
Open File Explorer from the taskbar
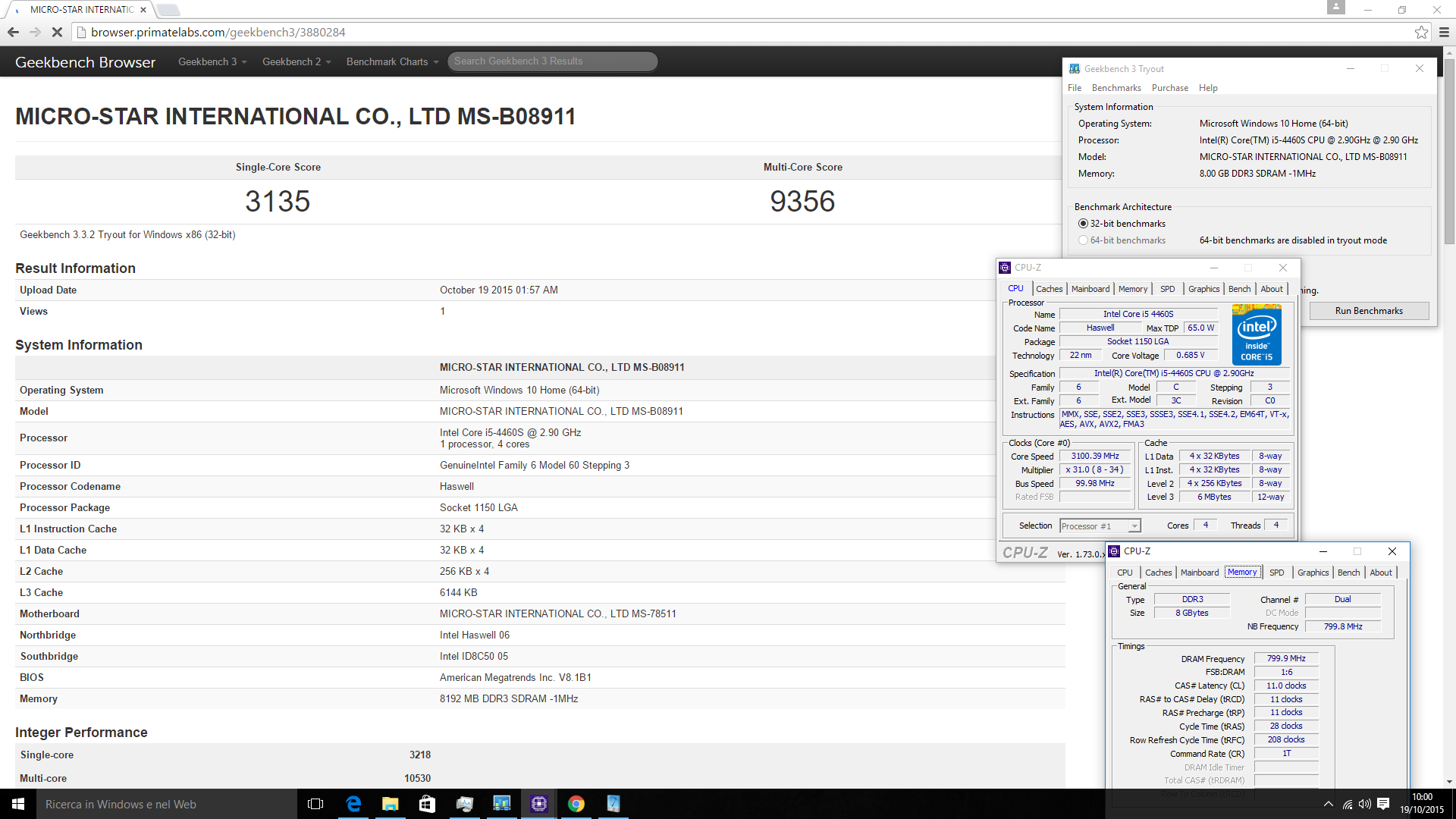coord(390,804)
